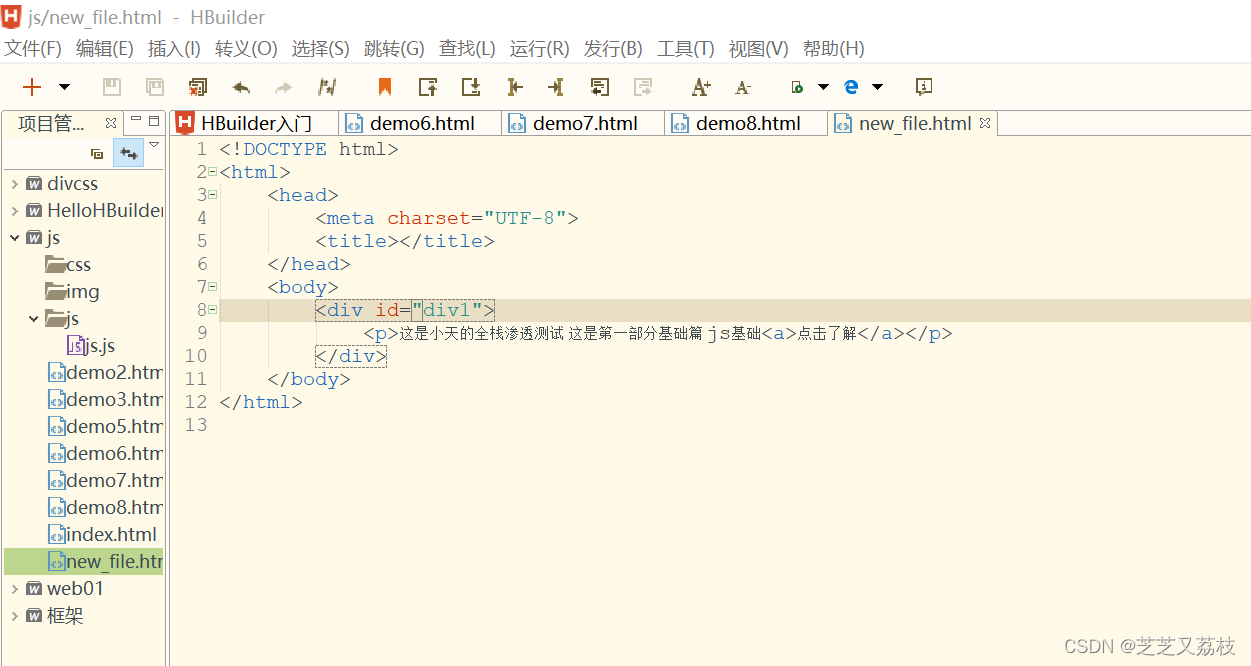This screenshot has width=1251, height=666.
Task: Collapse the js project node
Action: point(14,238)
